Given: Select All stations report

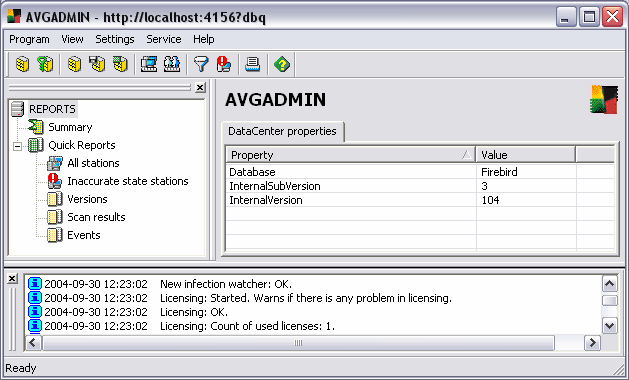Looking at the screenshot, I should click(x=93, y=163).
